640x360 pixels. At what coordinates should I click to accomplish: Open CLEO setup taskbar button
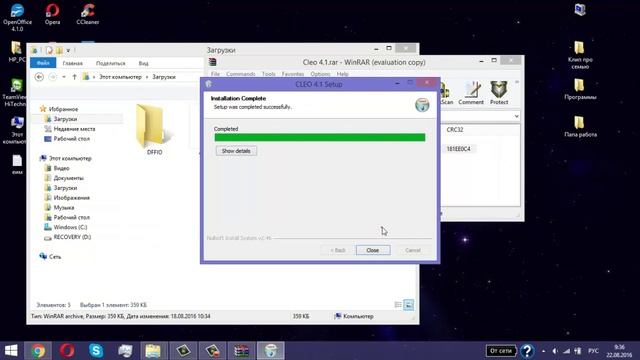(270, 351)
